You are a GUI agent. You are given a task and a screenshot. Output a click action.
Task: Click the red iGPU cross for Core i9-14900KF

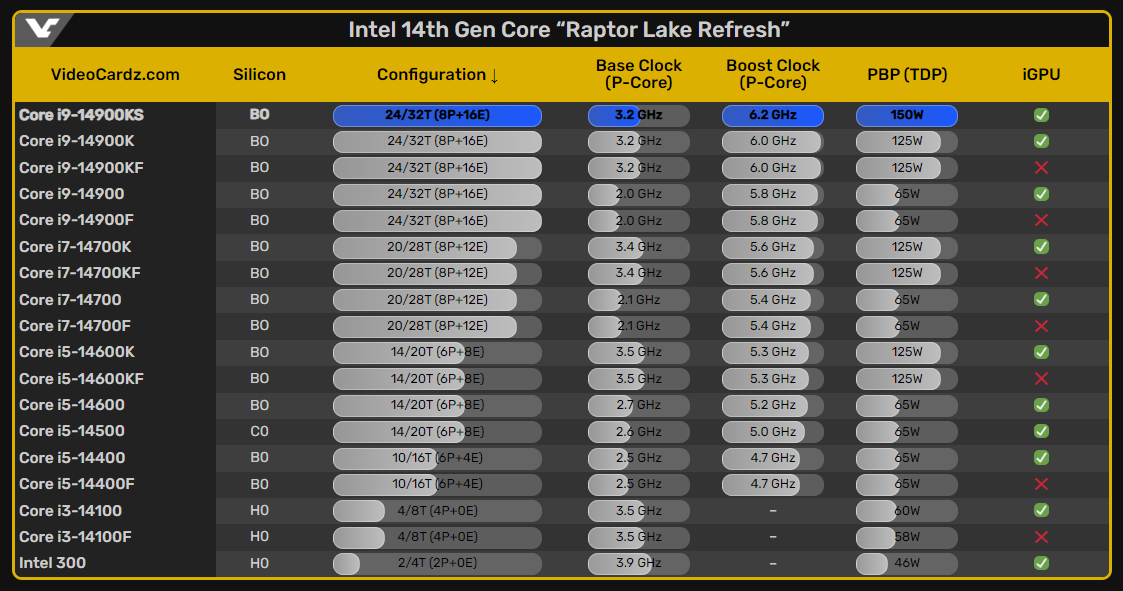point(1041,168)
